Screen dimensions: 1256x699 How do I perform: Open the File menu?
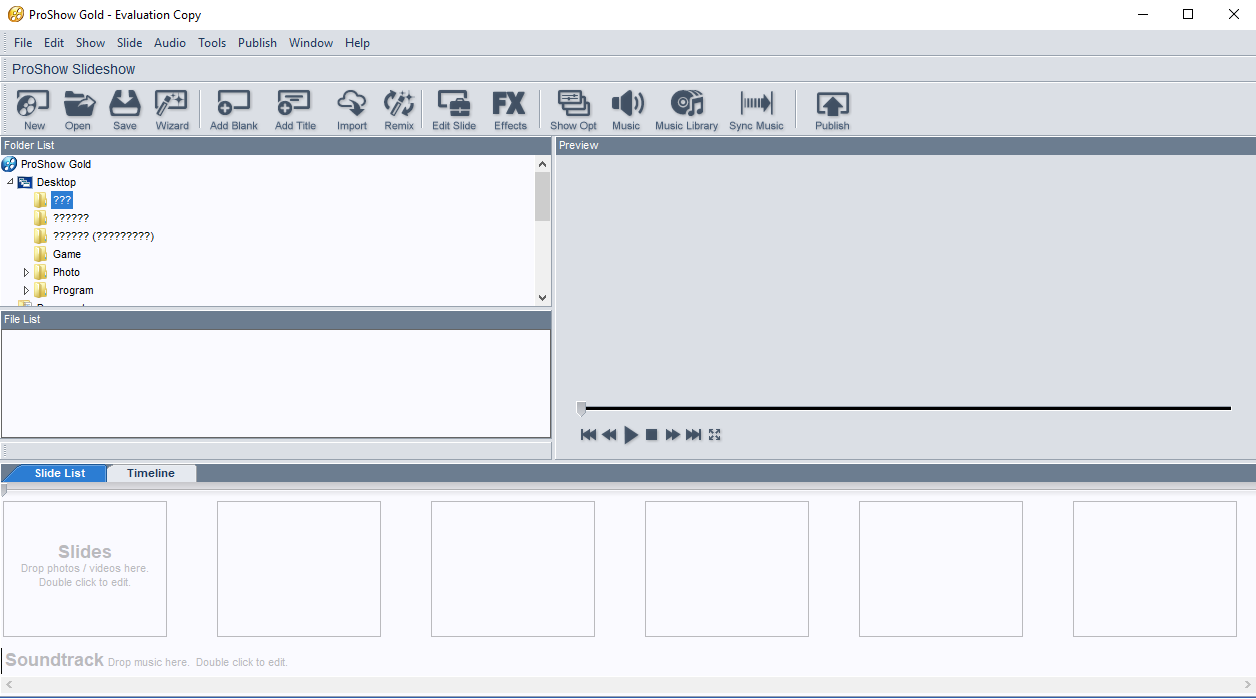23,43
